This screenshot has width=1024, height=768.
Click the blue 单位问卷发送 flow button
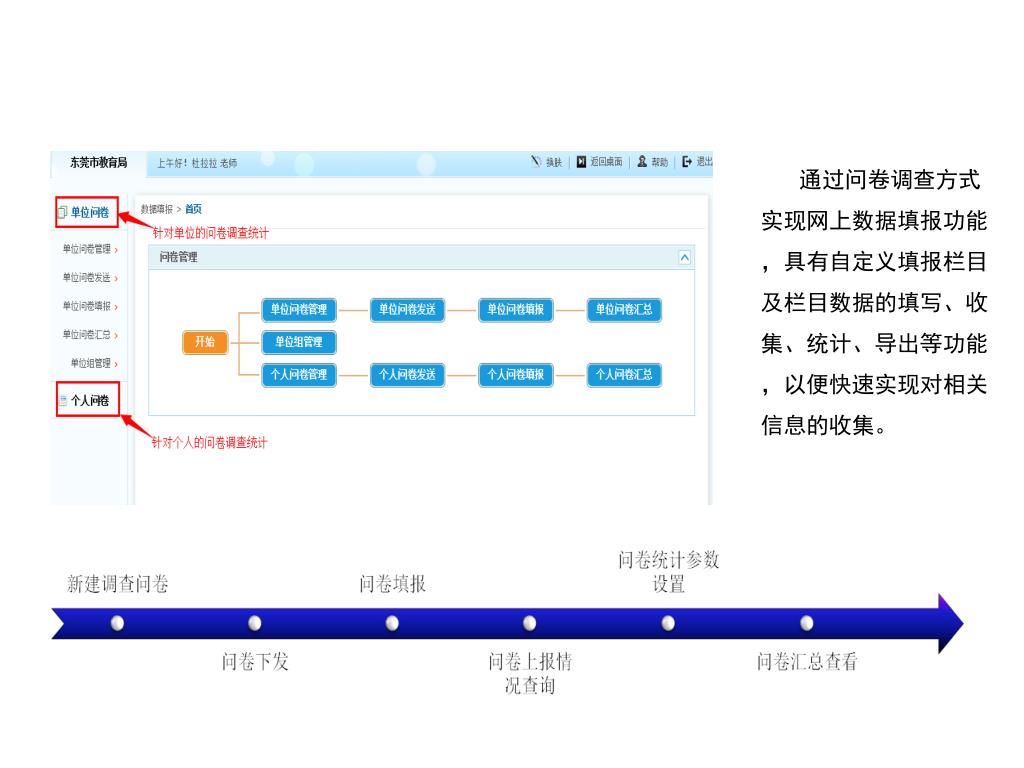(x=408, y=310)
